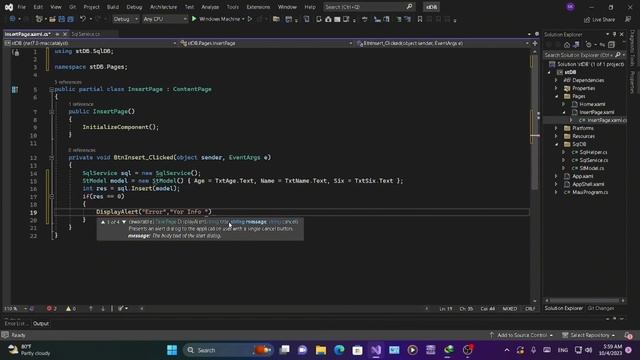
Task: Open Microsoft Edge from the taskbar
Action: click(339, 350)
